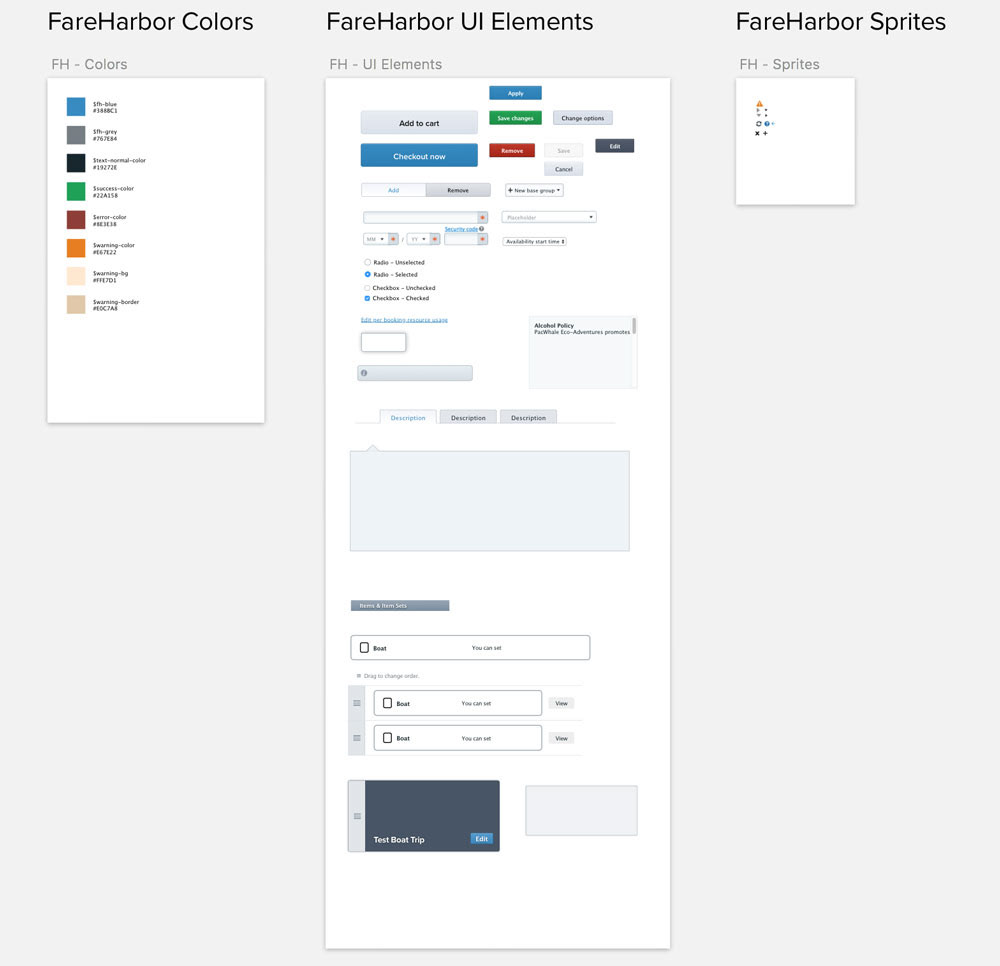This screenshot has height=966, width=1000.
Task: Click the info icon in the grey bar
Action: [364, 373]
